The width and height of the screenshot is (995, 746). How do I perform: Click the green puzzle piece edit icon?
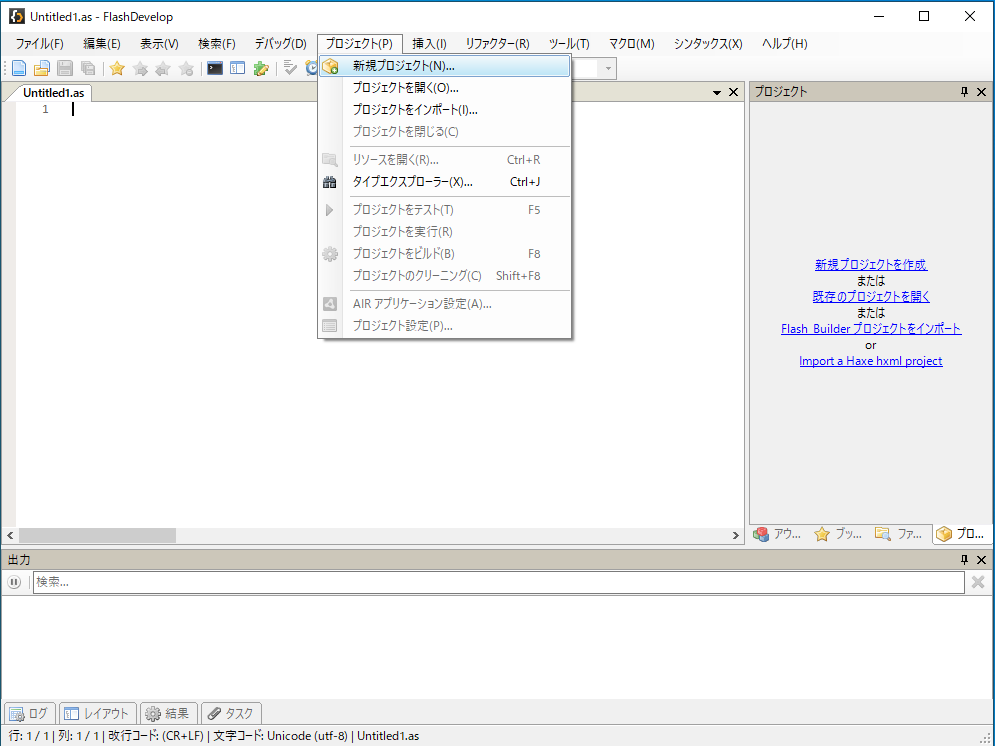[x=261, y=68]
